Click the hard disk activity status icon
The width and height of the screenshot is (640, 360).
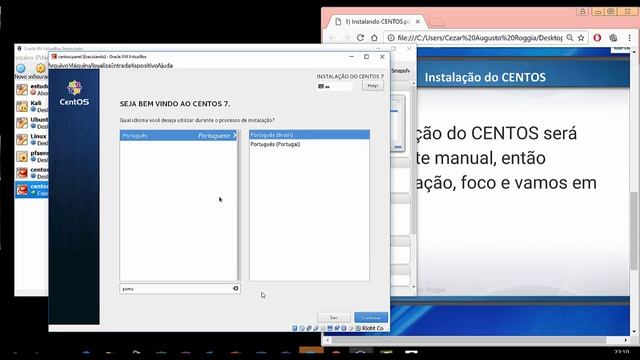[295, 328]
